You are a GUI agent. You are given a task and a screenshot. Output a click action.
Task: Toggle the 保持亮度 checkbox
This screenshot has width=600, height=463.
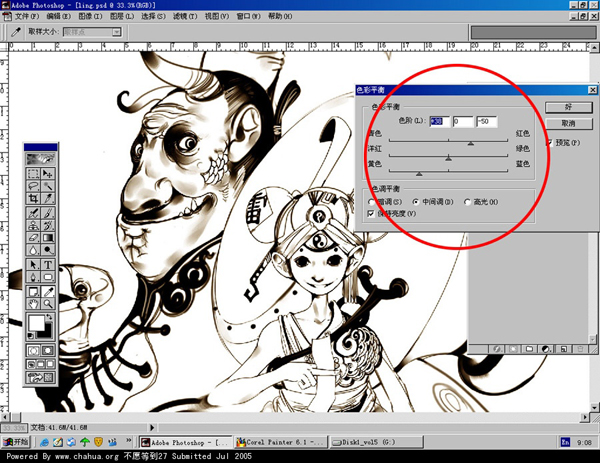tap(370, 214)
